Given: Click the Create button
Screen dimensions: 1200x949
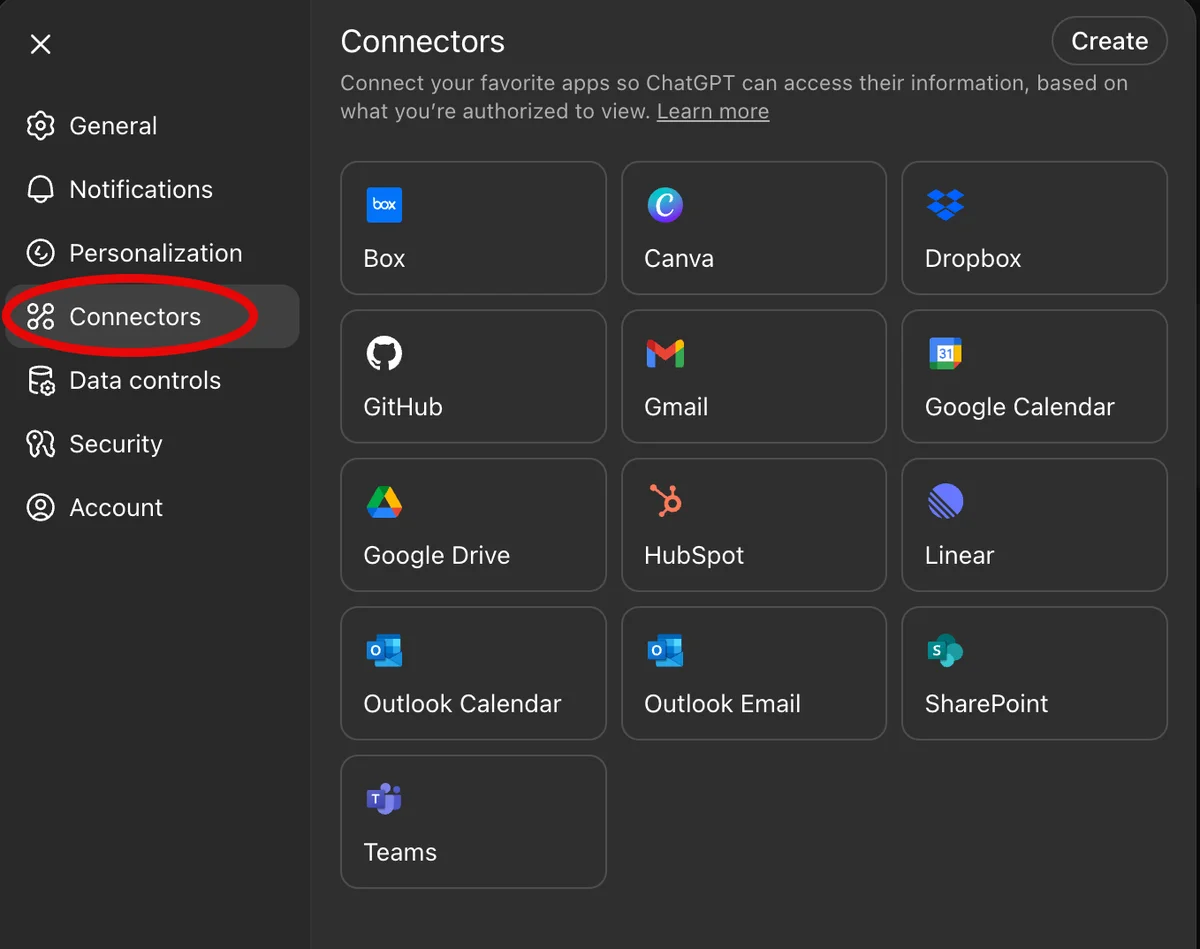Looking at the screenshot, I should tap(1110, 42).
